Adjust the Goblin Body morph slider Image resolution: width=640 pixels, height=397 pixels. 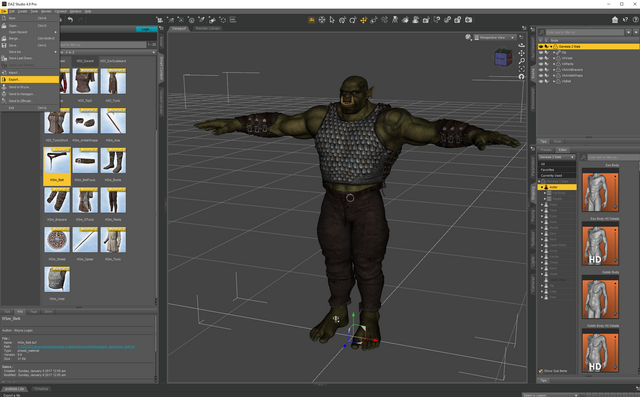pos(616,298)
